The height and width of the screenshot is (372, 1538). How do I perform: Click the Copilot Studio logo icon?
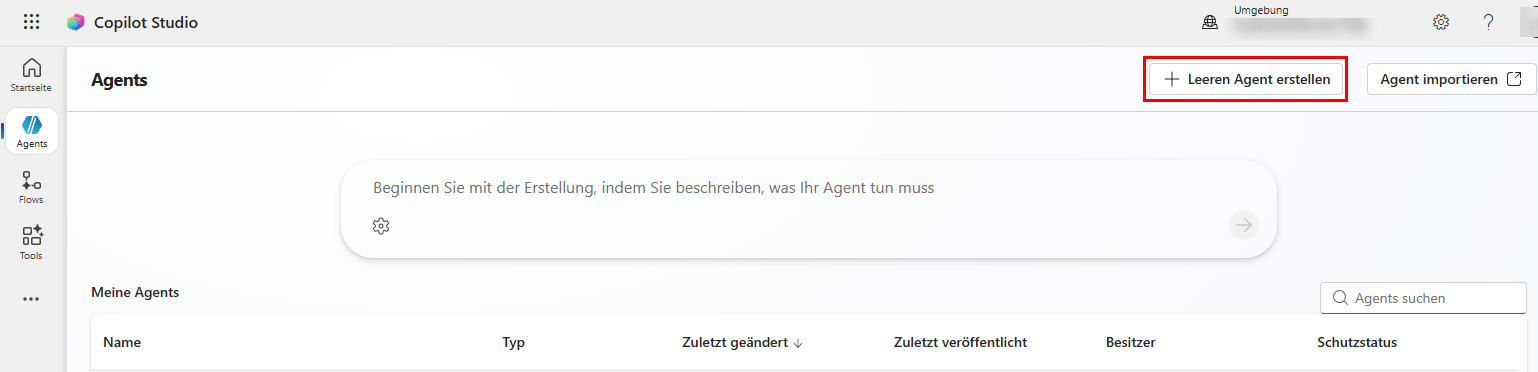pyautogui.click(x=76, y=22)
